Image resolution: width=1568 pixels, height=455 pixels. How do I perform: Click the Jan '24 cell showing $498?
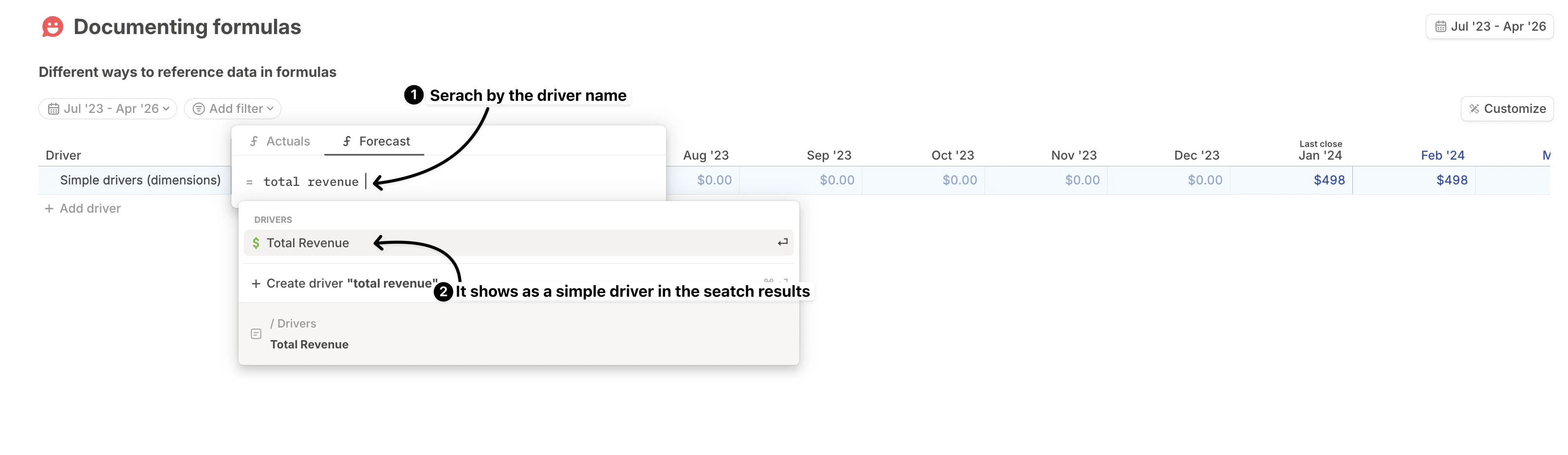(1328, 180)
